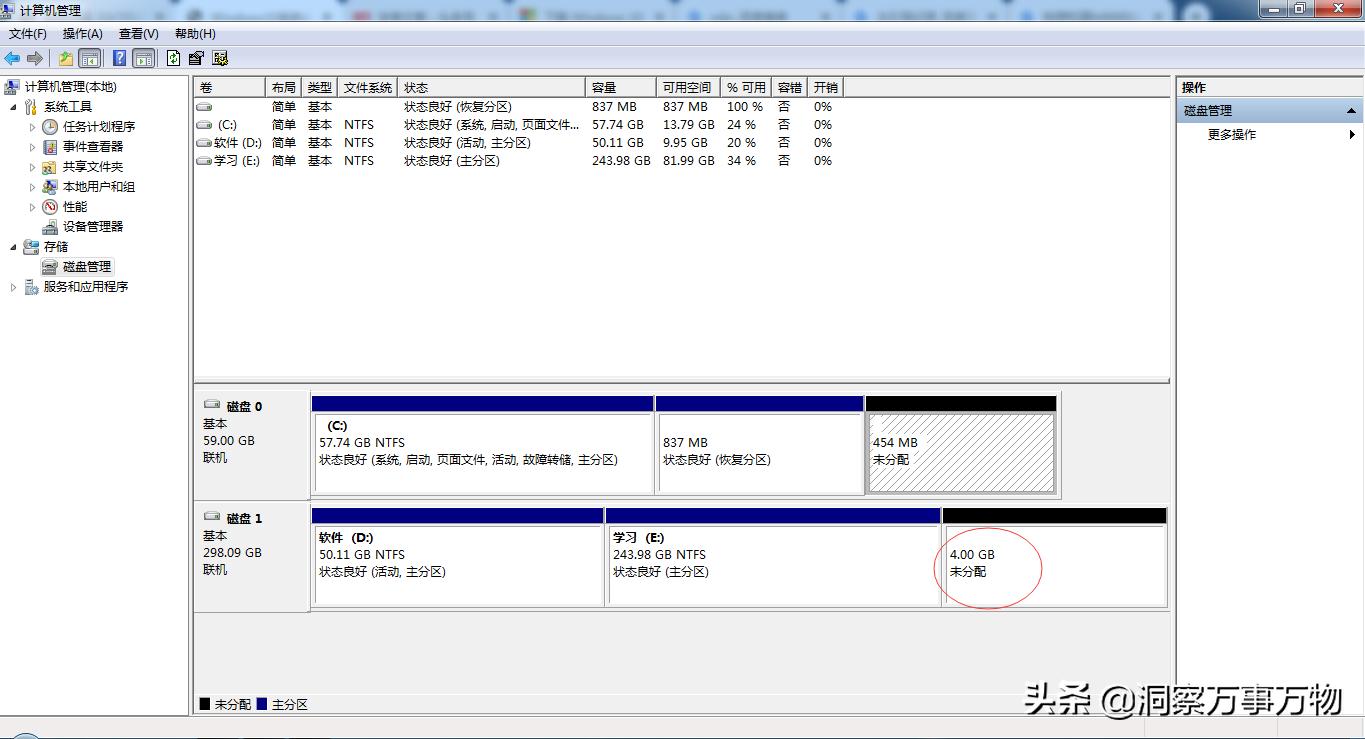Open the 帮助(H) menu

(195, 34)
